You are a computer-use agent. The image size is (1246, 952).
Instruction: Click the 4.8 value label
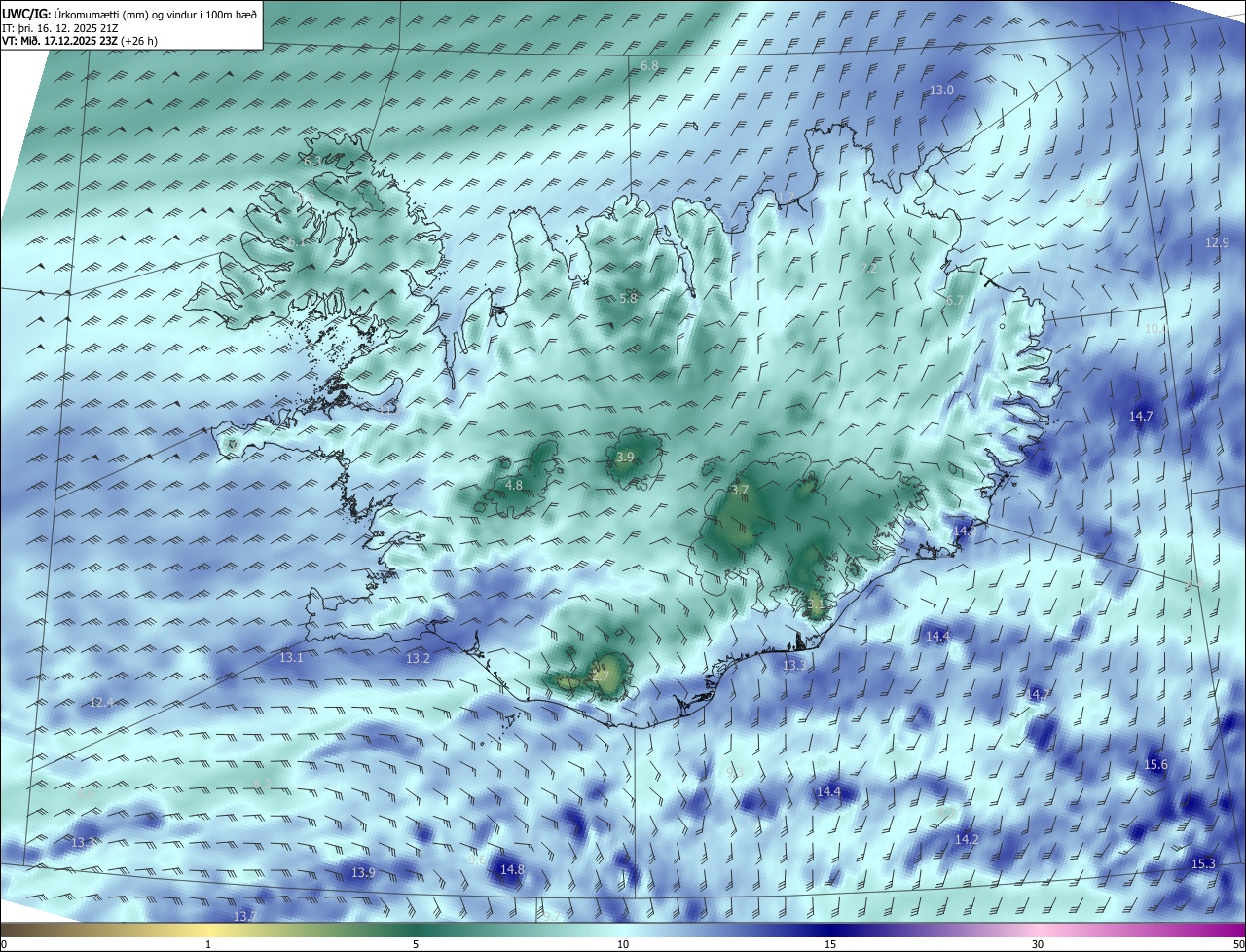514,485
